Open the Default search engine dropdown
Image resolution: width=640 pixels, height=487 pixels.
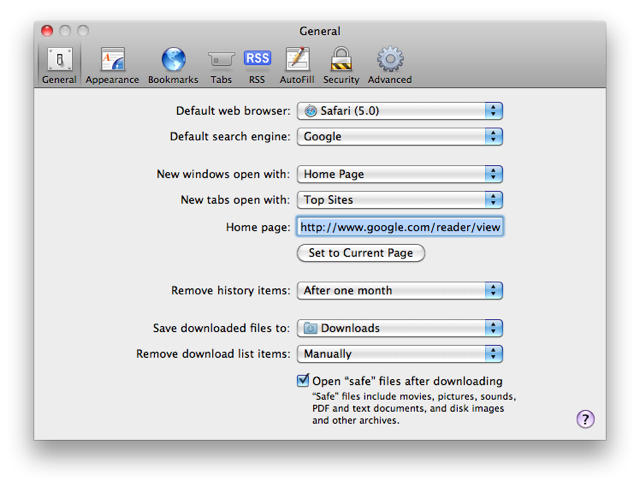399,136
